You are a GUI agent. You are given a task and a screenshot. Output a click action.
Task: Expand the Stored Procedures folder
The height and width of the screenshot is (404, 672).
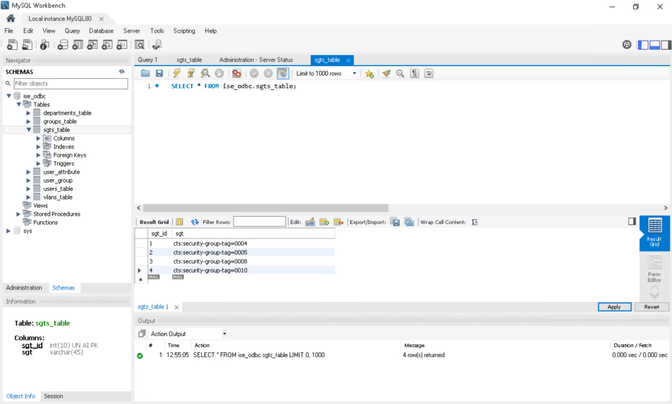[x=18, y=214]
